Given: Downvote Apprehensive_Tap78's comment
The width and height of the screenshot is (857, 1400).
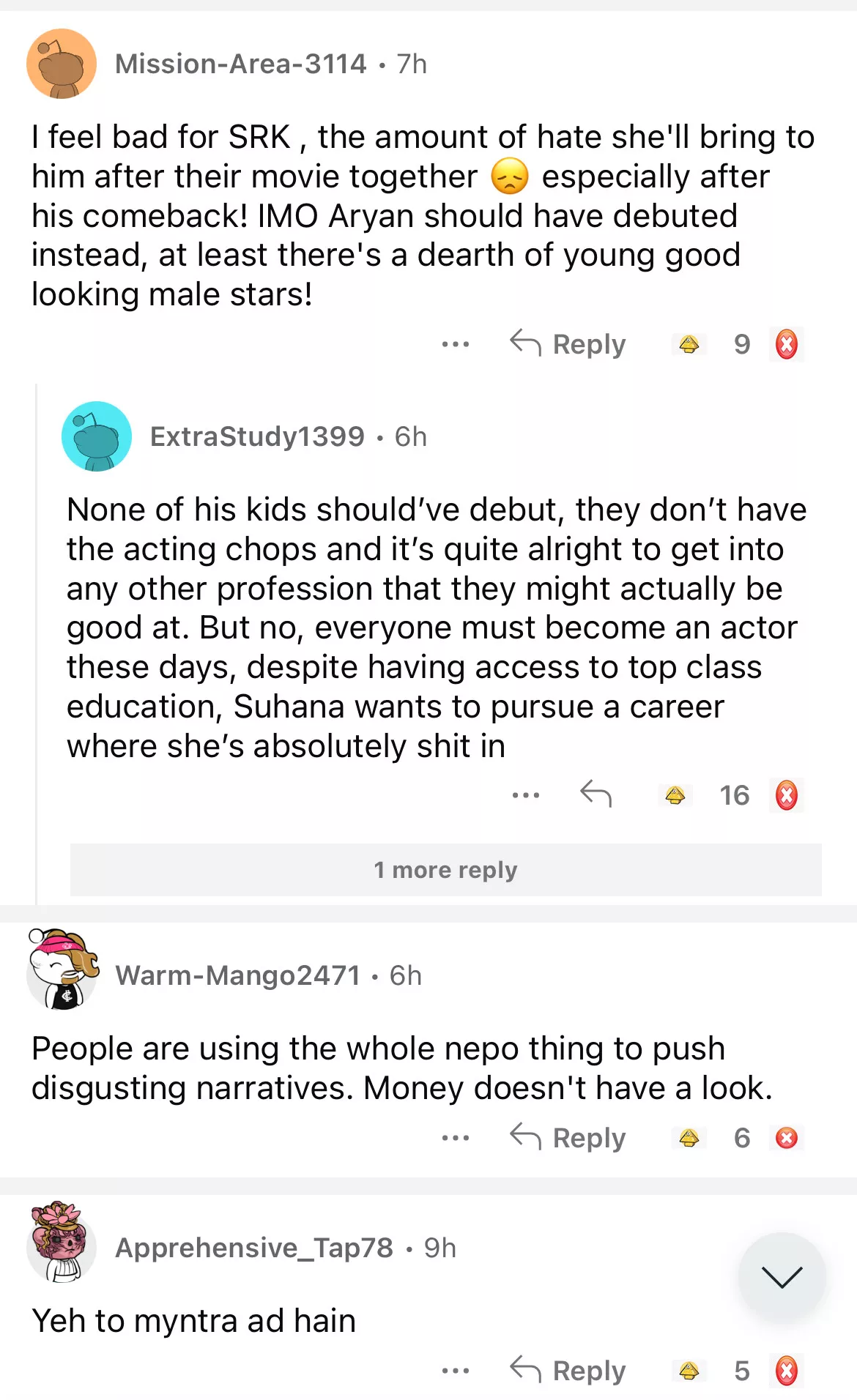Looking at the screenshot, I should pyautogui.click(x=787, y=1371).
